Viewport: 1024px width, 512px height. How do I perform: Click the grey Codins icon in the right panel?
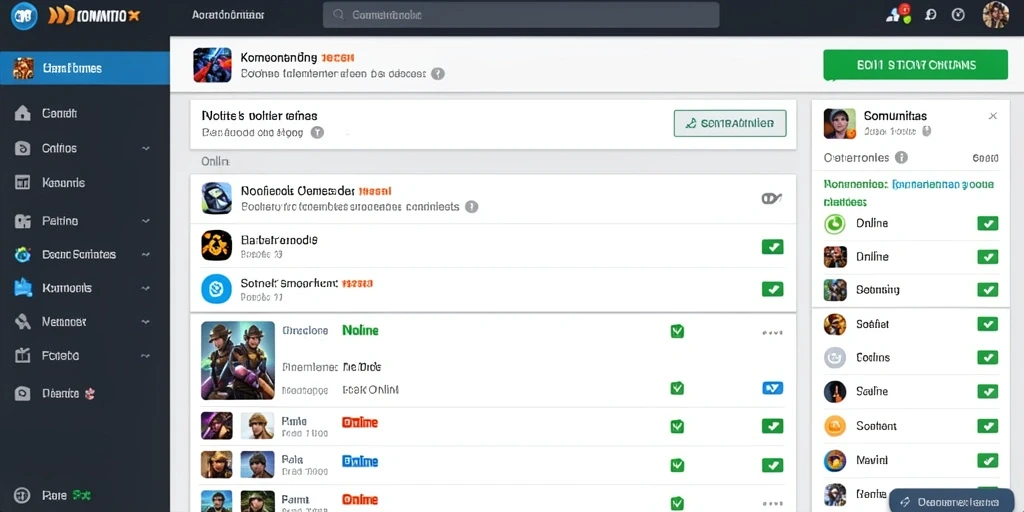pyautogui.click(x=835, y=357)
